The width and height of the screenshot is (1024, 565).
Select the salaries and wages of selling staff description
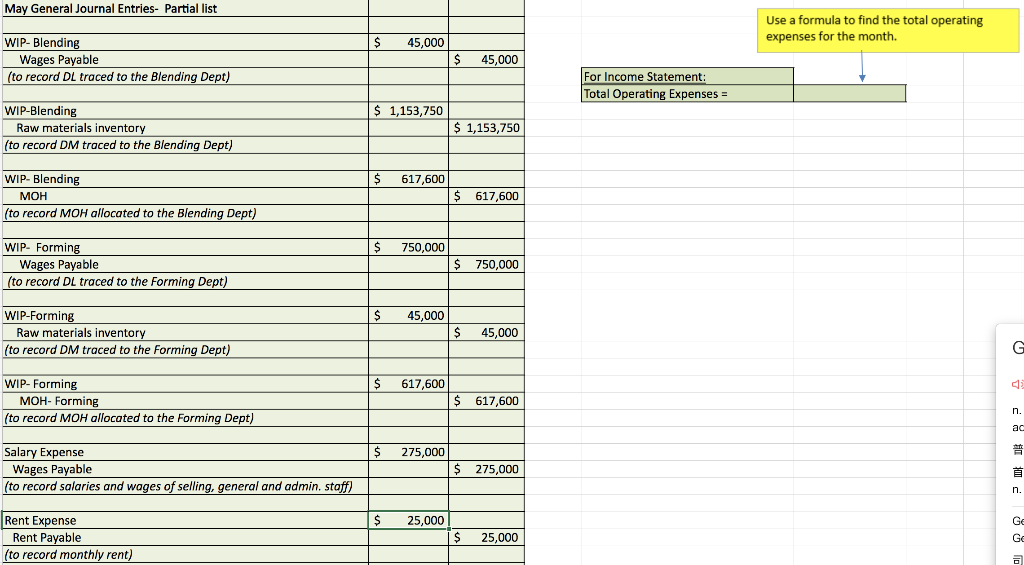click(x=178, y=486)
